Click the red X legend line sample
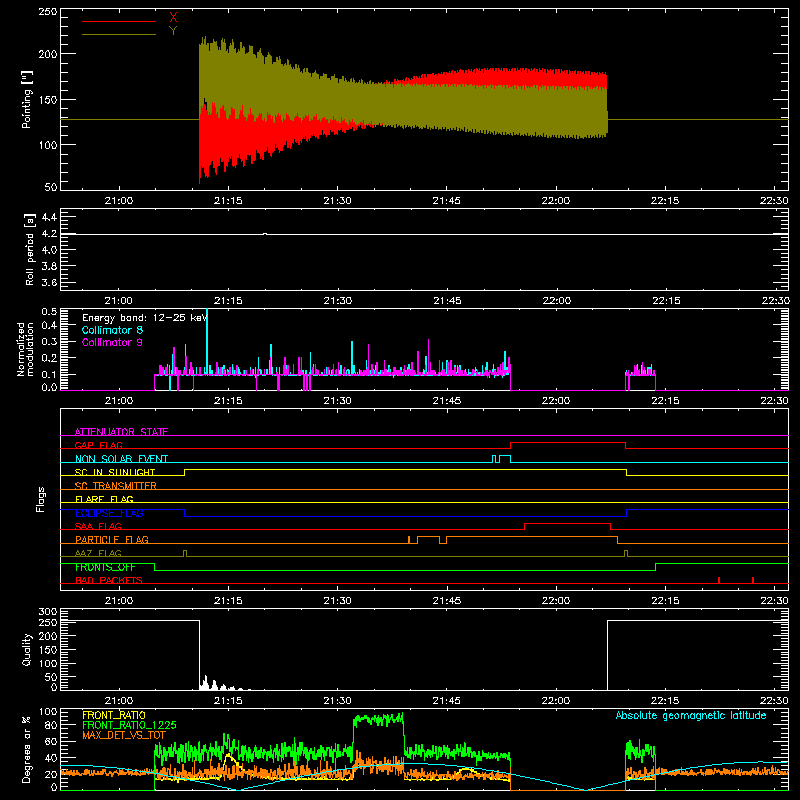The height and width of the screenshot is (800, 800). [x=119, y=21]
